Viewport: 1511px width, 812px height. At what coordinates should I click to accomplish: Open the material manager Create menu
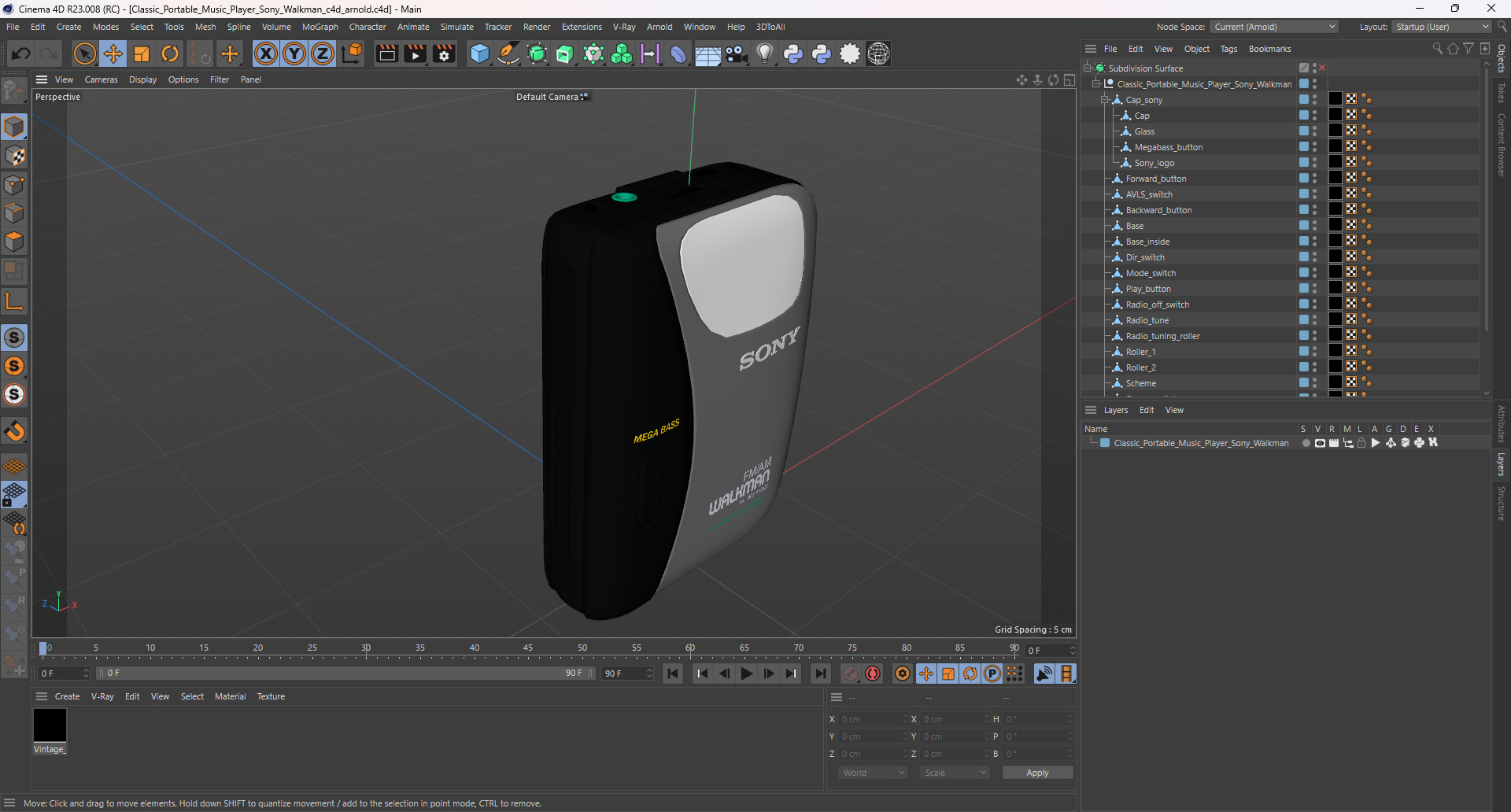67,696
